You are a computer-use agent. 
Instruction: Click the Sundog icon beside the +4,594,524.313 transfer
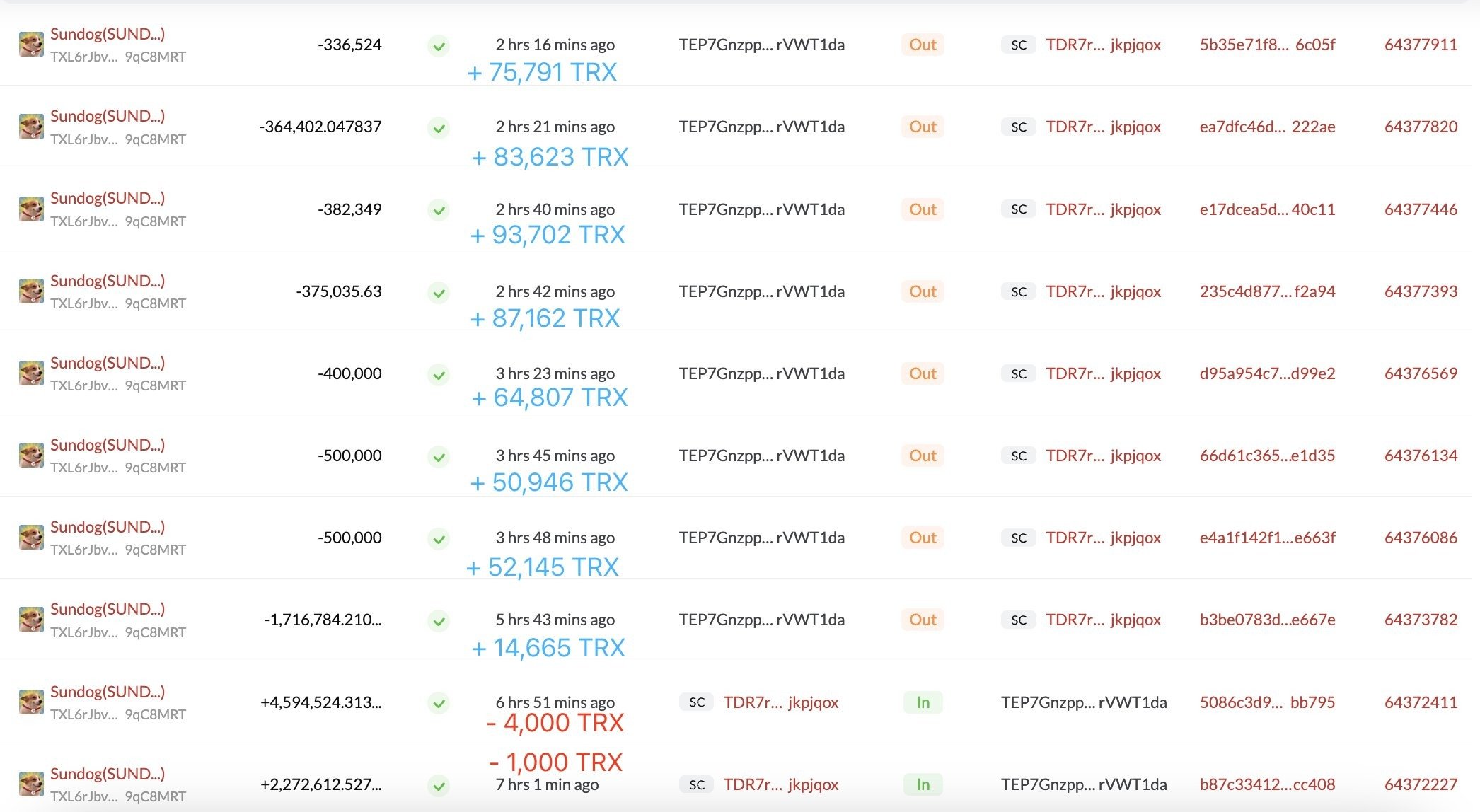pos(31,702)
